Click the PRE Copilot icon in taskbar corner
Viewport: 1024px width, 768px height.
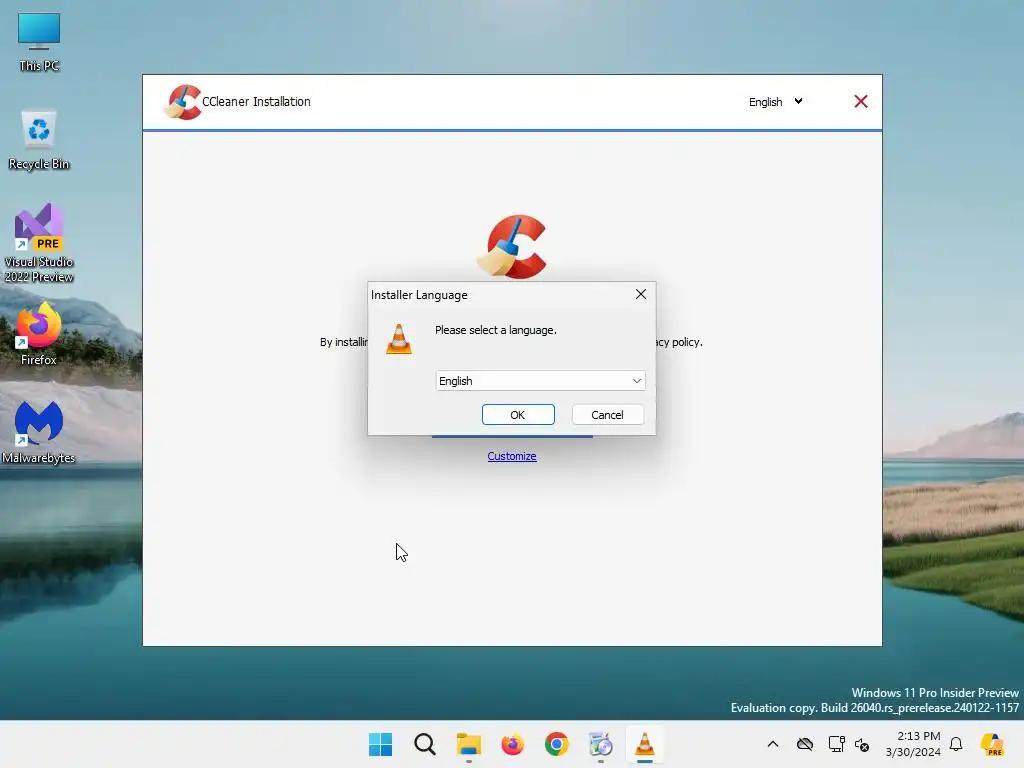point(993,744)
